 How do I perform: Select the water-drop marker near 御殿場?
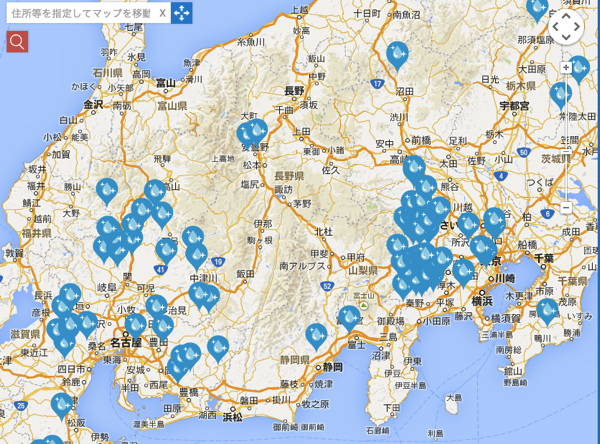coord(349,317)
